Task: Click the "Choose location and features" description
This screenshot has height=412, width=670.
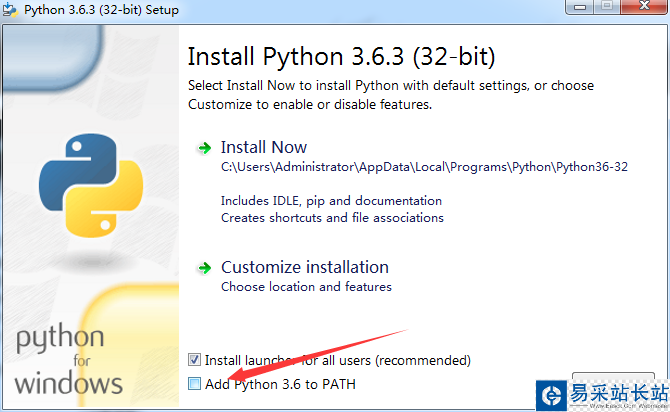Action: coord(306,287)
